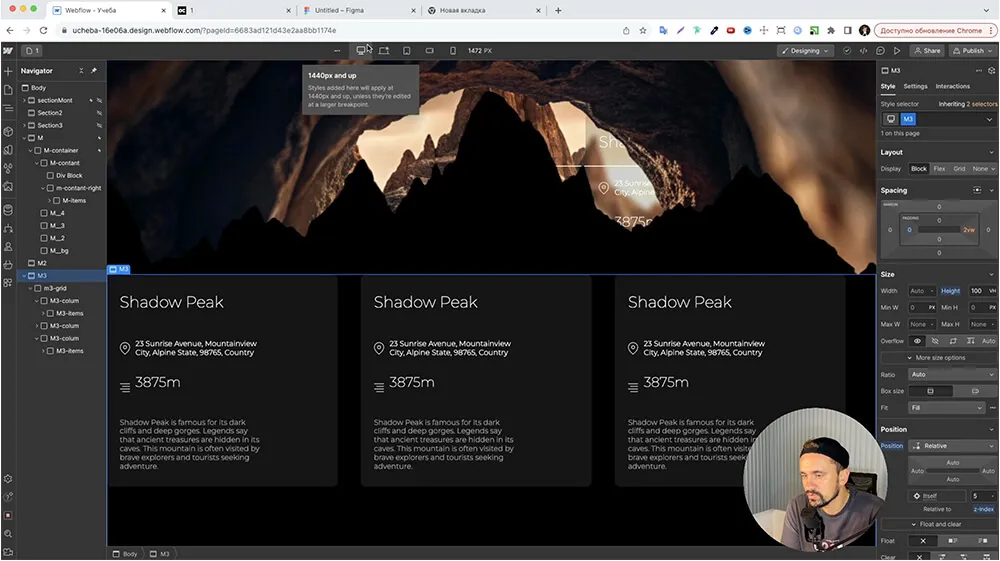
Task: Click Chrome update available button
Action: click(x=936, y=30)
